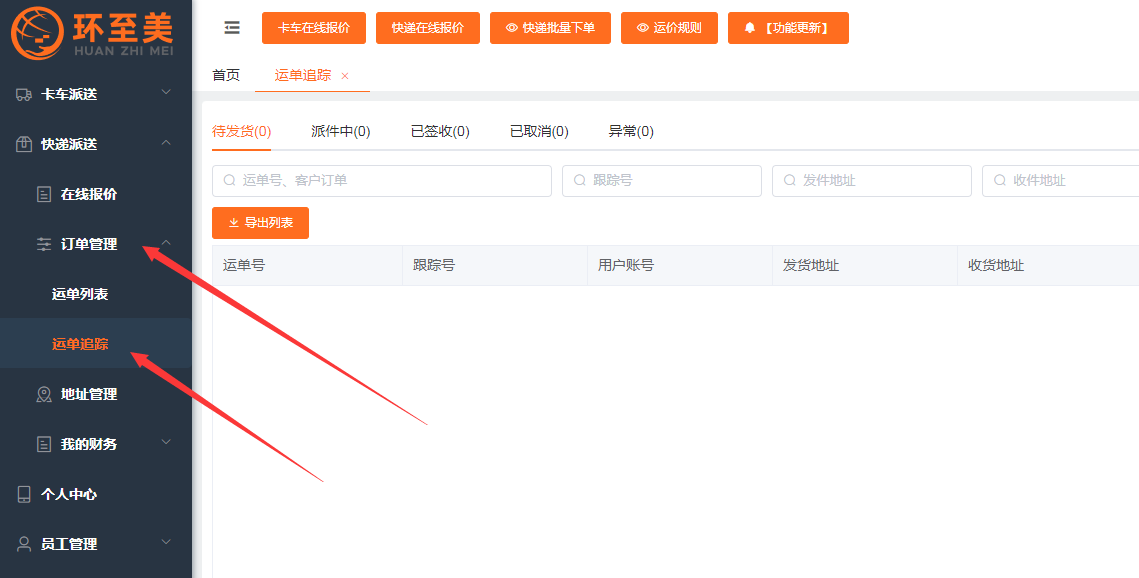The height and width of the screenshot is (578, 1139).
Task: Focus the 跟踪号 search field
Action: click(x=662, y=181)
